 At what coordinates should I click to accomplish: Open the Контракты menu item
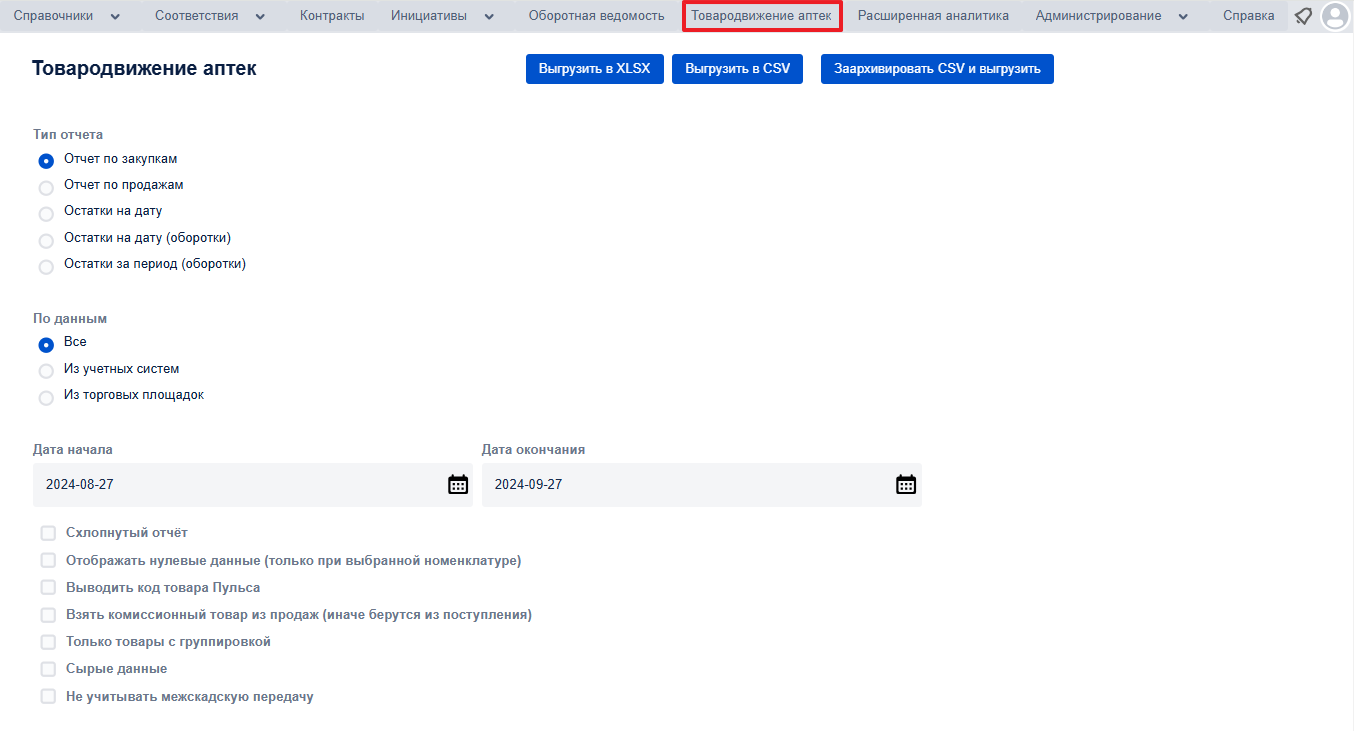point(332,16)
